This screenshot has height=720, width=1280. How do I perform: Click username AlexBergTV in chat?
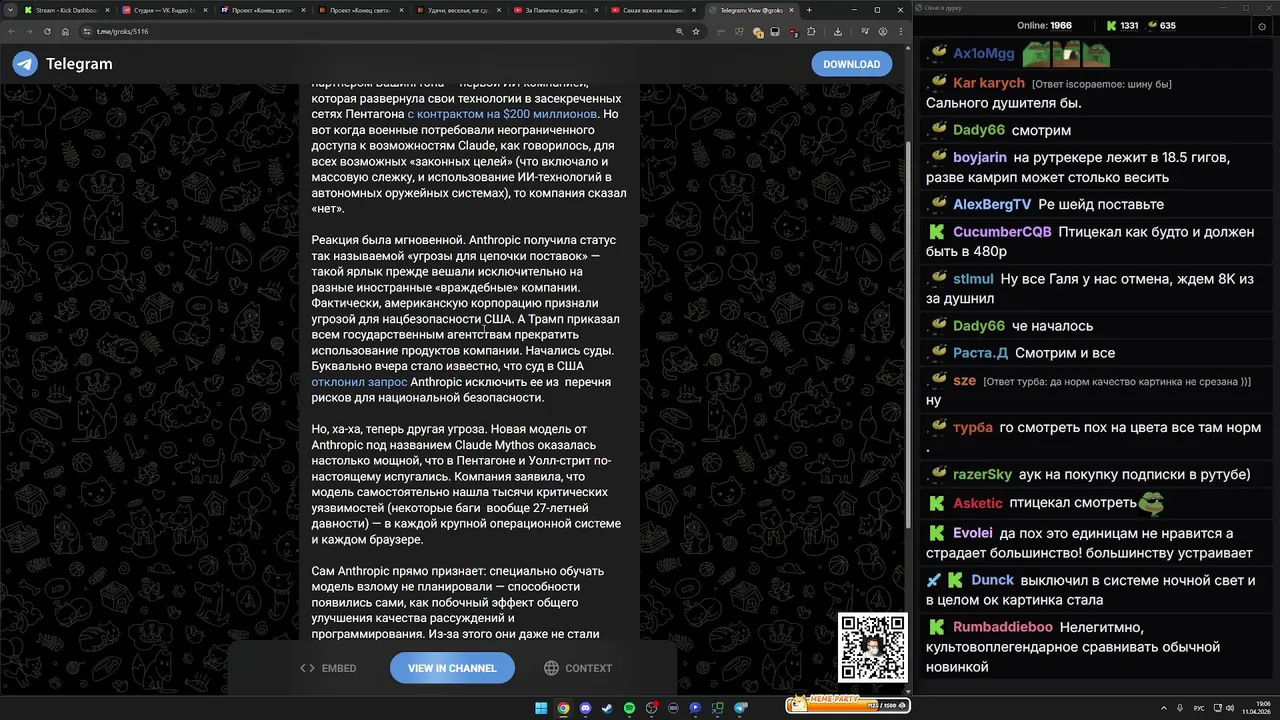pos(992,204)
